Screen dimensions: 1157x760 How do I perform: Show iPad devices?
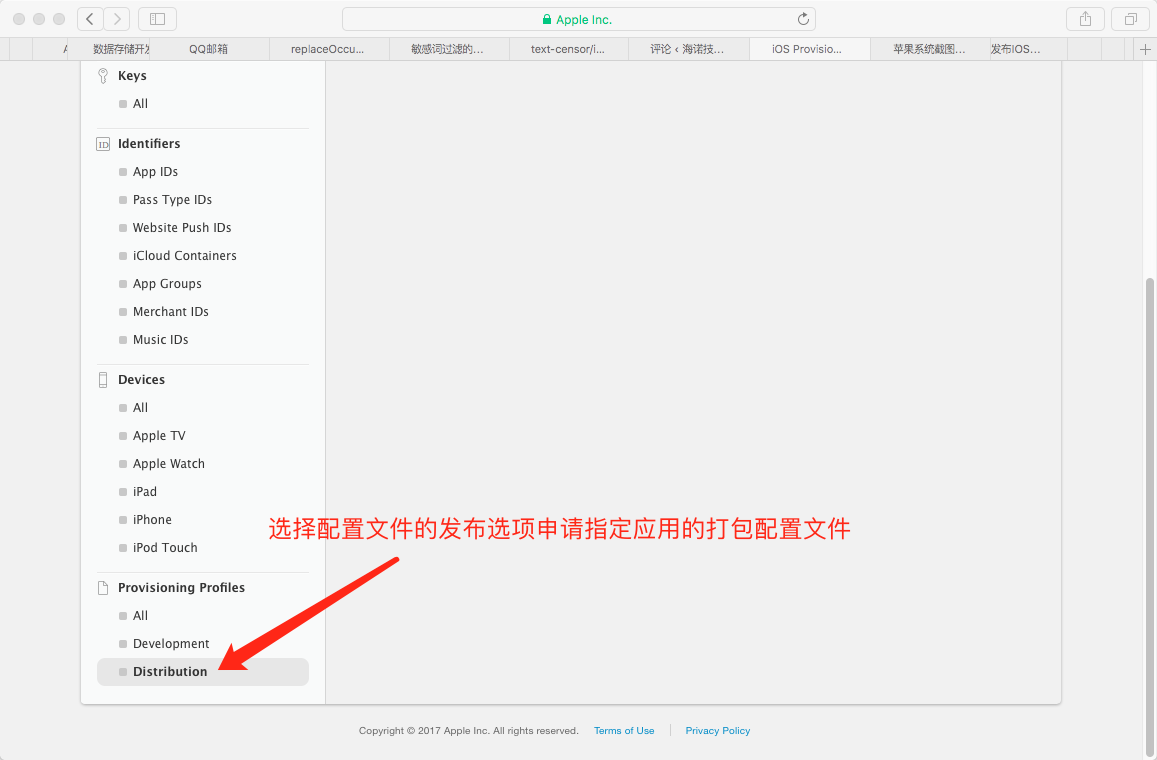coord(145,491)
